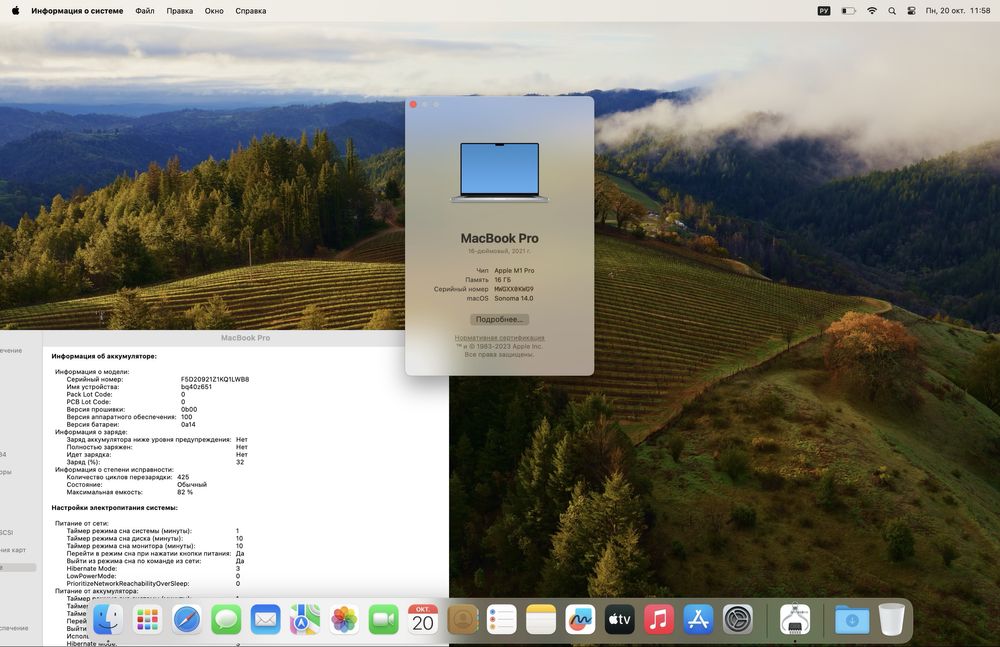Toggle the РУ input source menu
This screenshot has height=647, width=1000.
pyautogui.click(x=824, y=11)
